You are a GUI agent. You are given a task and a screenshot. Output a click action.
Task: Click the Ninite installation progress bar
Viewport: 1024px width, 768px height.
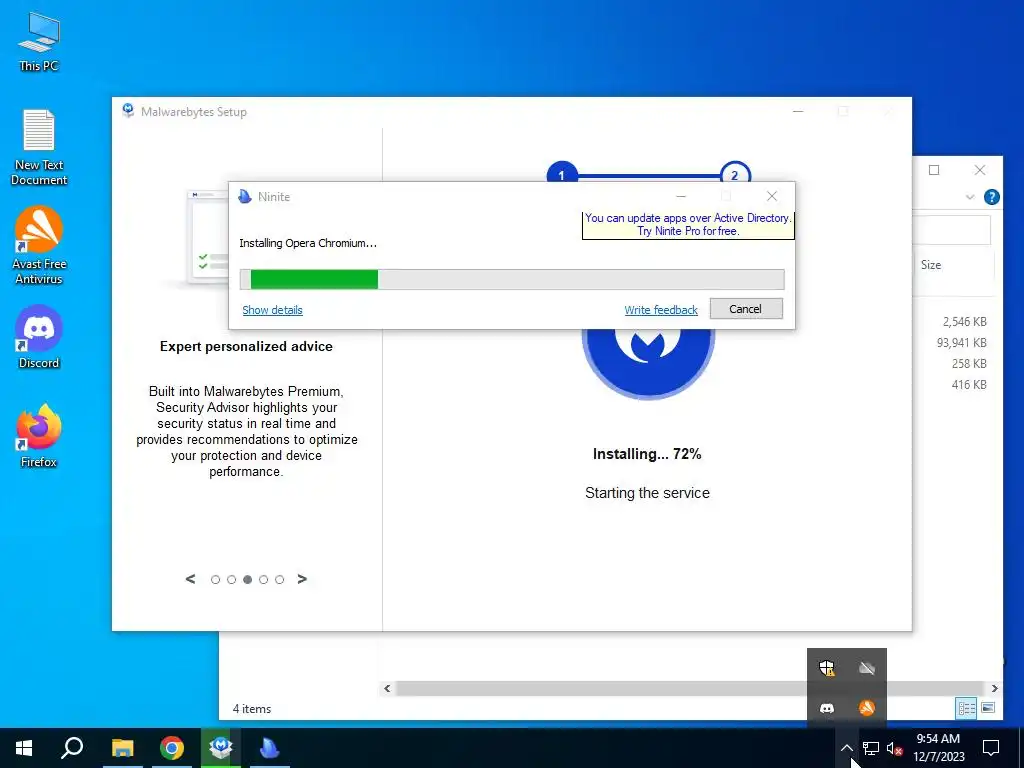click(x=512, y=279)
